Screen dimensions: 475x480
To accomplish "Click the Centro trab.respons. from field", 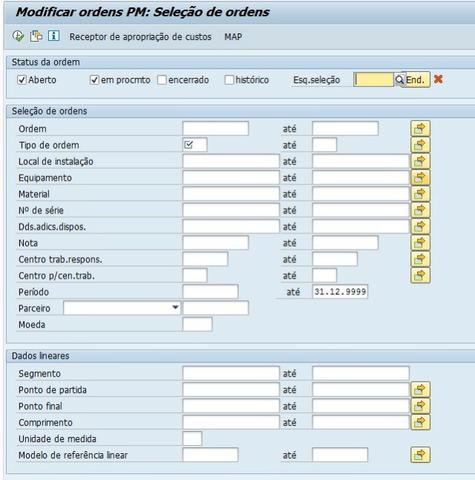I will [205, 259].
